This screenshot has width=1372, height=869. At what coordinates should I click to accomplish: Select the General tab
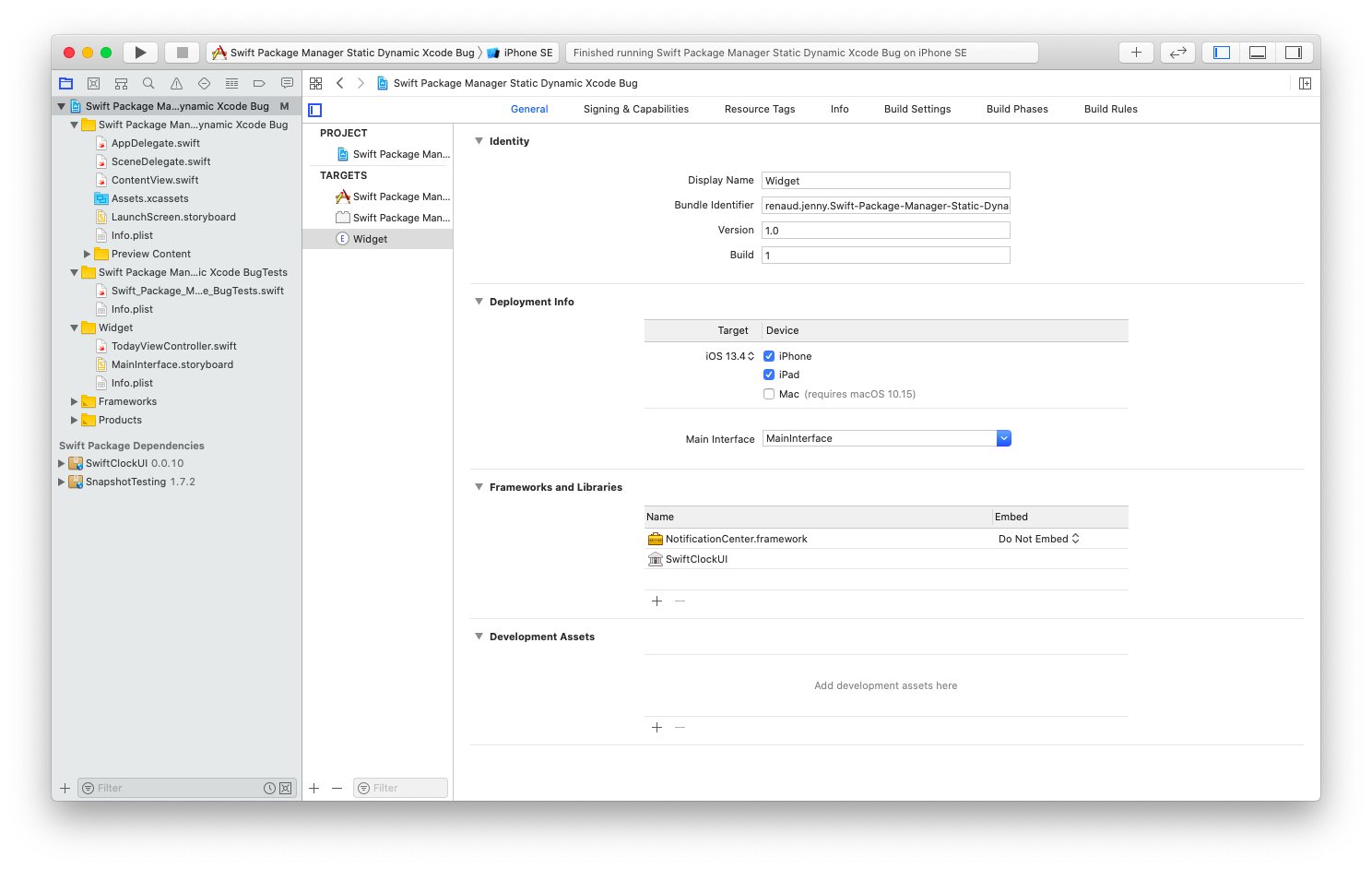click(x=529, y=109)
